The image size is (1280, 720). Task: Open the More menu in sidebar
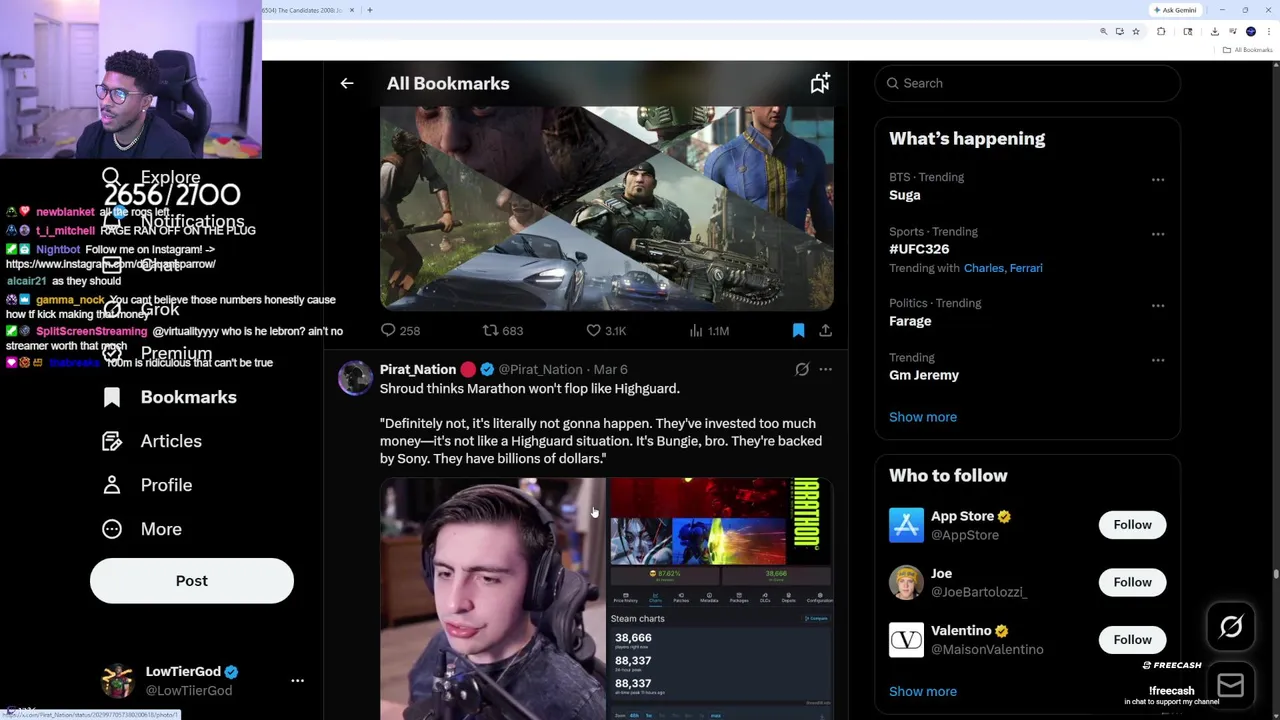point(141,529)
